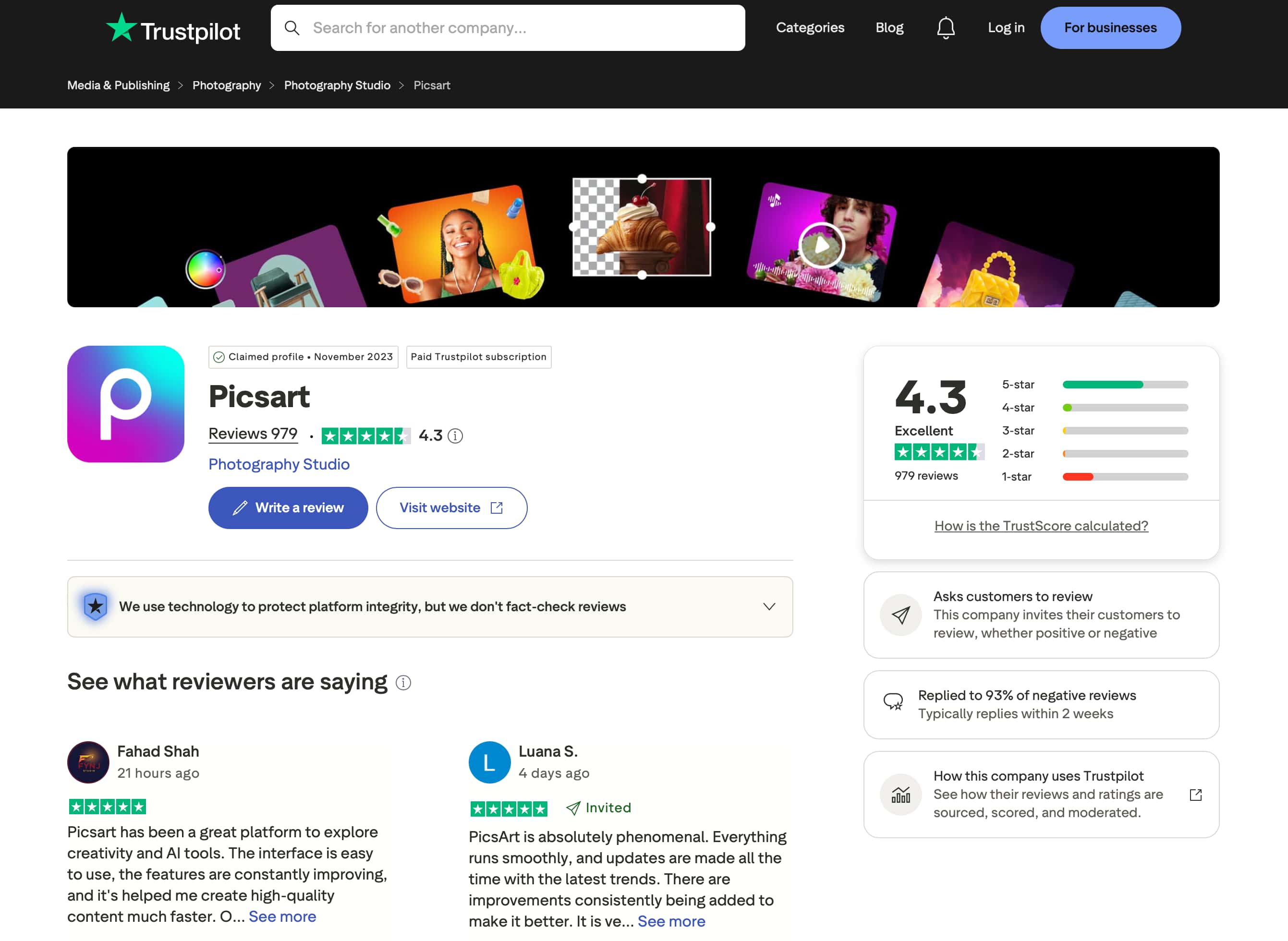1288x941 pixels.
Task: Click the Write a review button
Action: click(288, 508)
